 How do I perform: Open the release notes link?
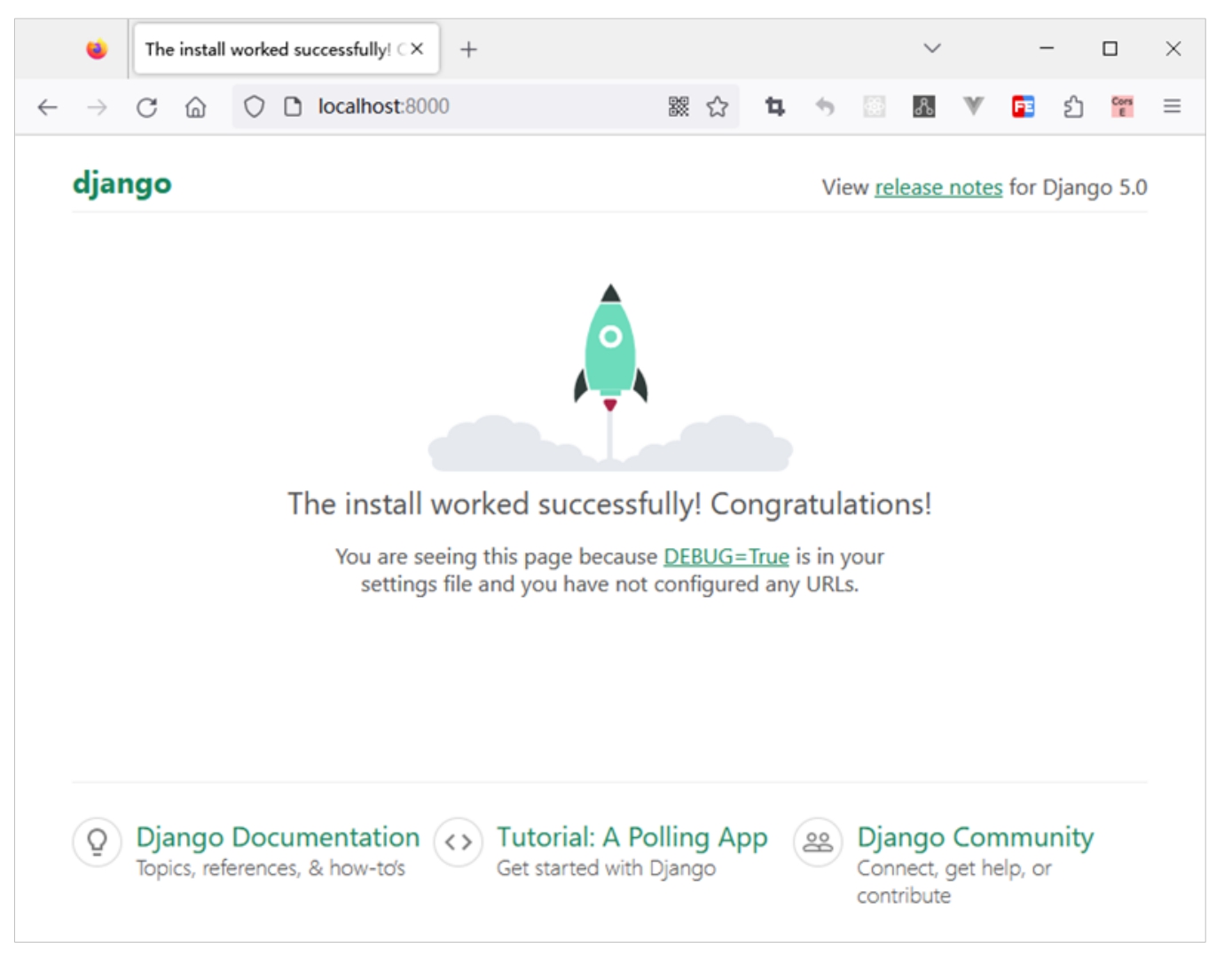click(x=938, y=188)
